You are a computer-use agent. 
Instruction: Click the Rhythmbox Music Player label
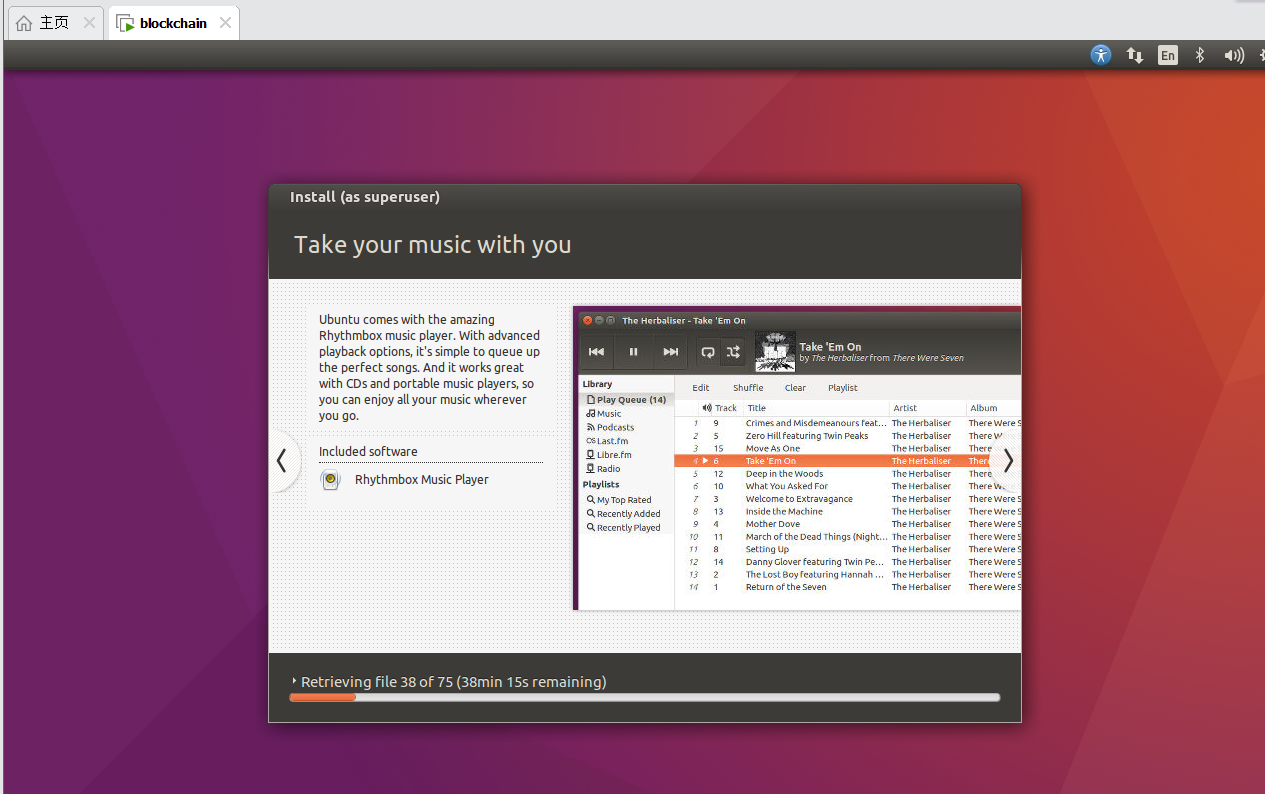coord(421,480)
